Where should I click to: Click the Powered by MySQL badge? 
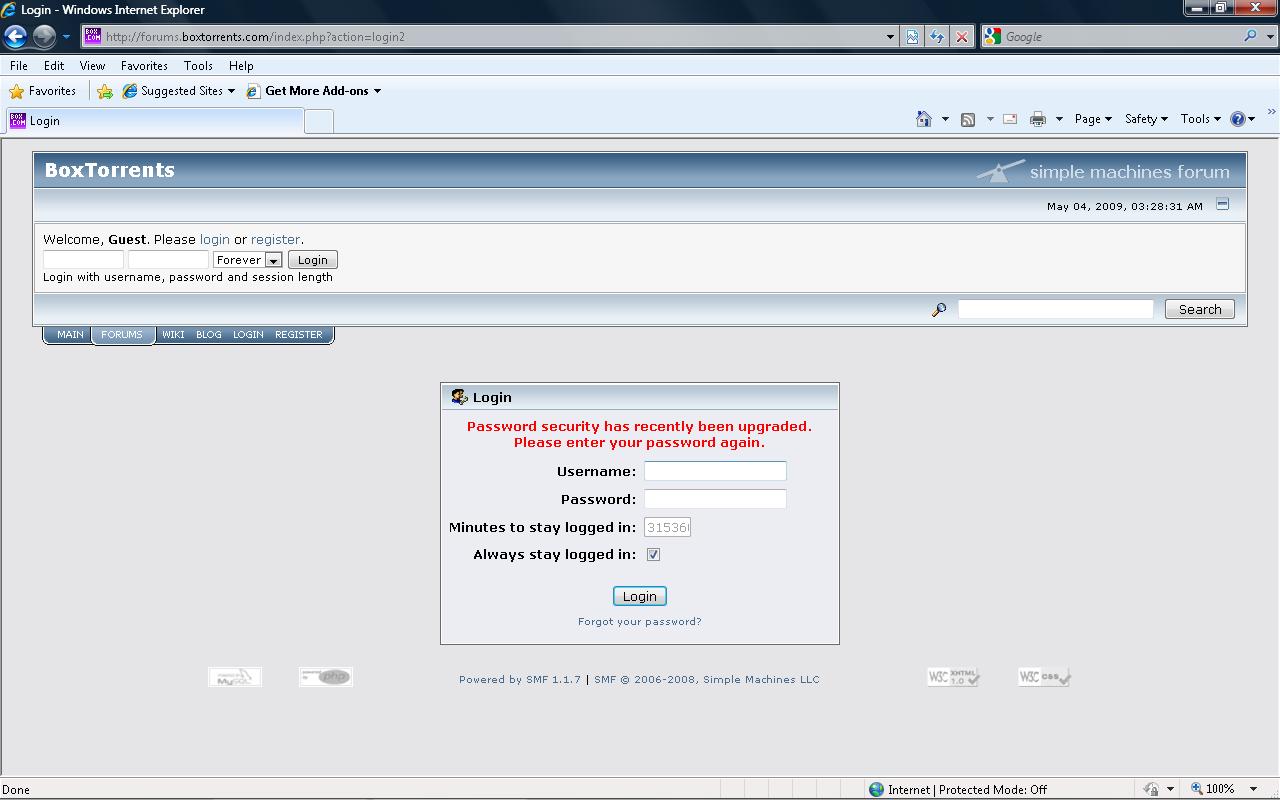(x=235, y=677)
